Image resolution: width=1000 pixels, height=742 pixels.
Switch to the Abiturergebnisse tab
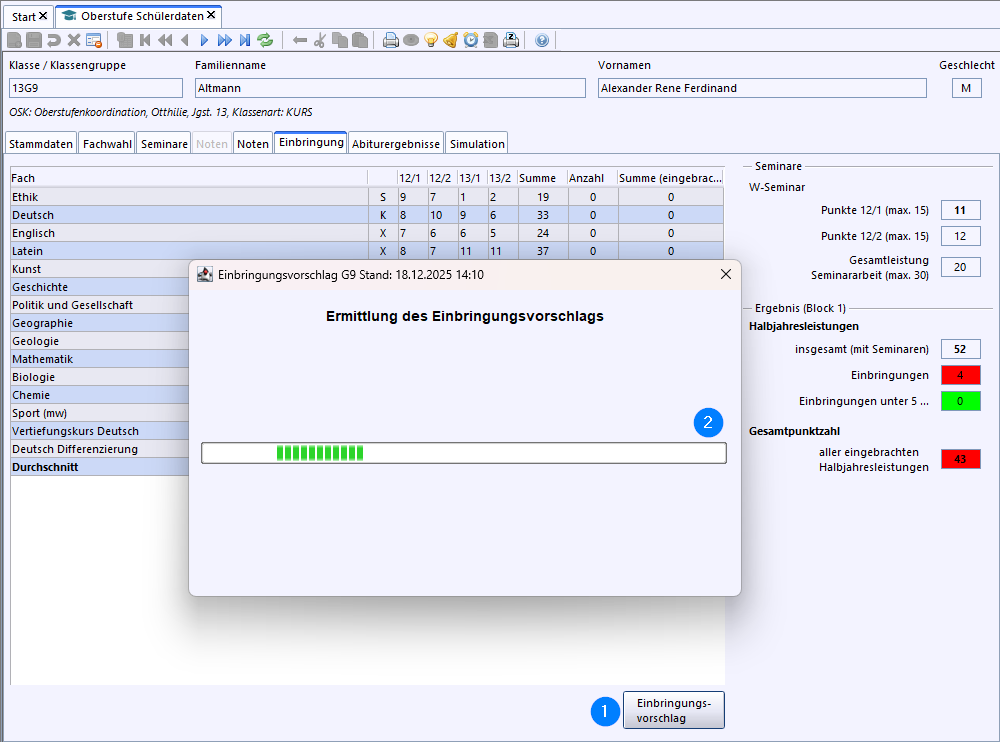tap(396, 144)
